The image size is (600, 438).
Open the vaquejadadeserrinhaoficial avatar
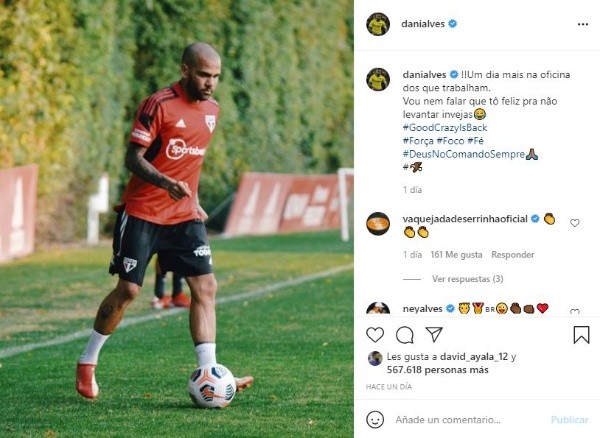click(x=378, y=223)
